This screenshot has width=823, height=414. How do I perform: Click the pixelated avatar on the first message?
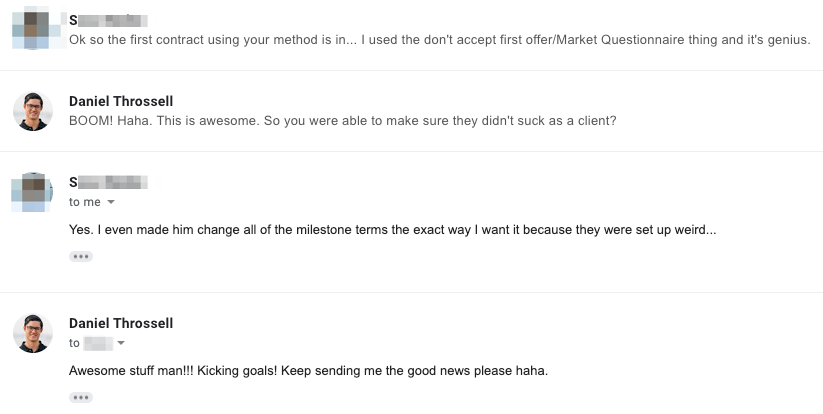tap(33, 29)
